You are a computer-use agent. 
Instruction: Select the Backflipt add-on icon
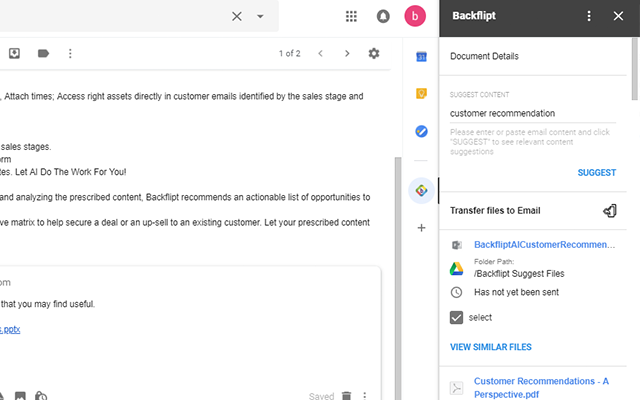421,191
